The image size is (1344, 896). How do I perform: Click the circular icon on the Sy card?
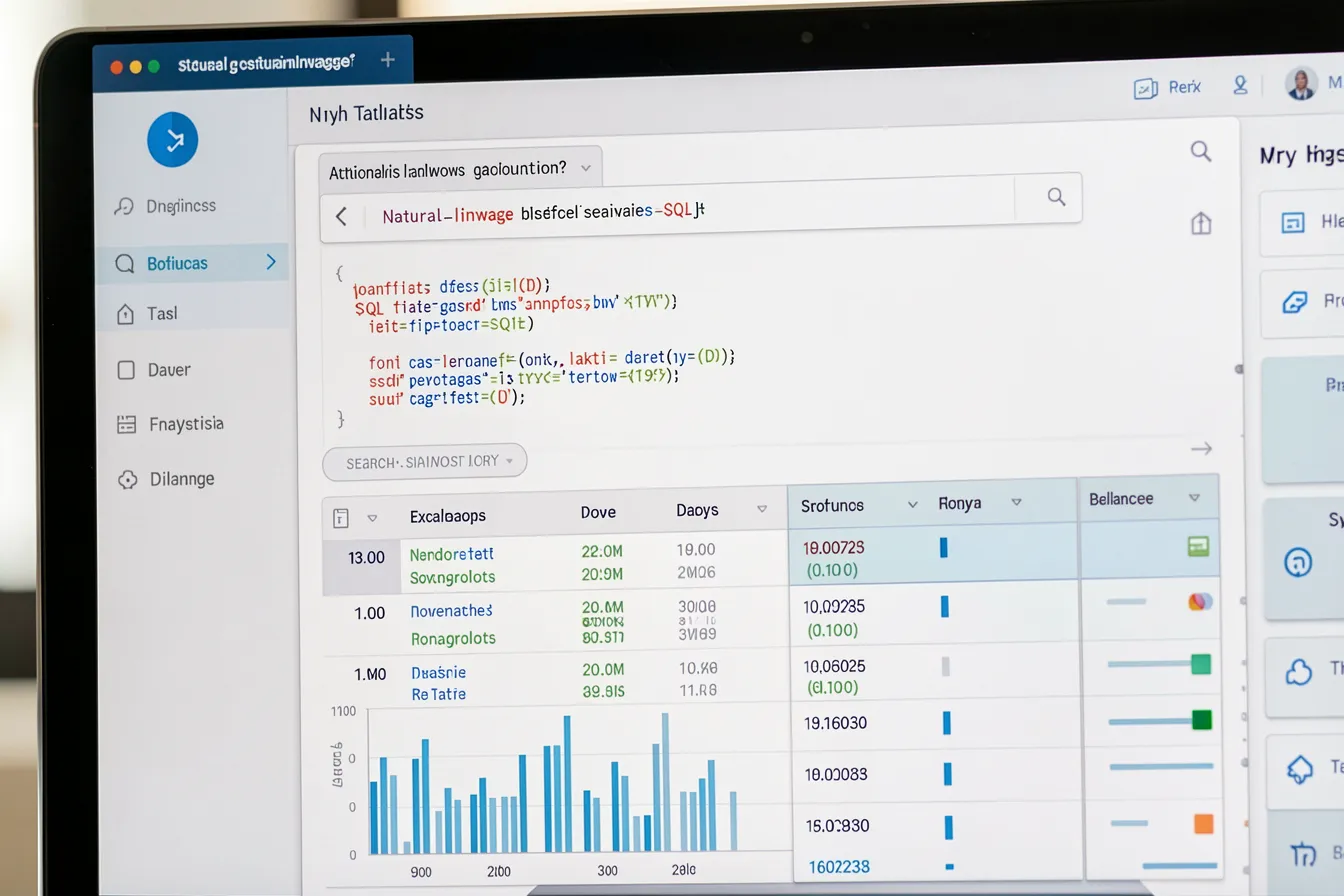[x=1297, y=562]
